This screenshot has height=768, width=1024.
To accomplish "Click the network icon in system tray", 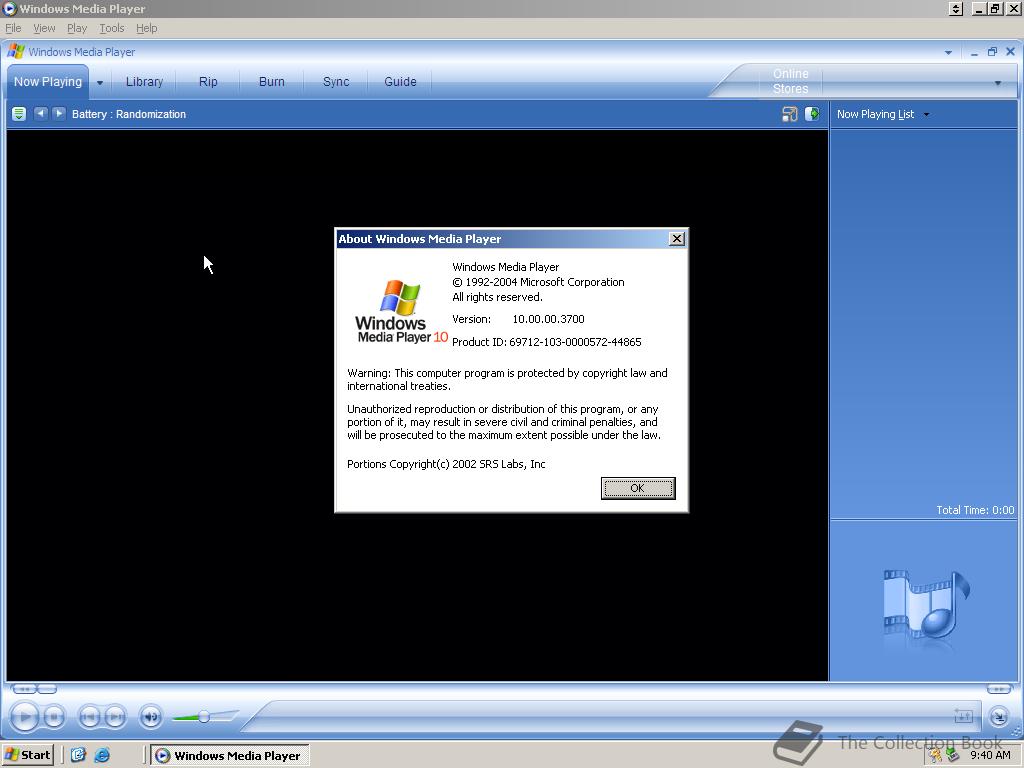I will click(x=953, y=756).
